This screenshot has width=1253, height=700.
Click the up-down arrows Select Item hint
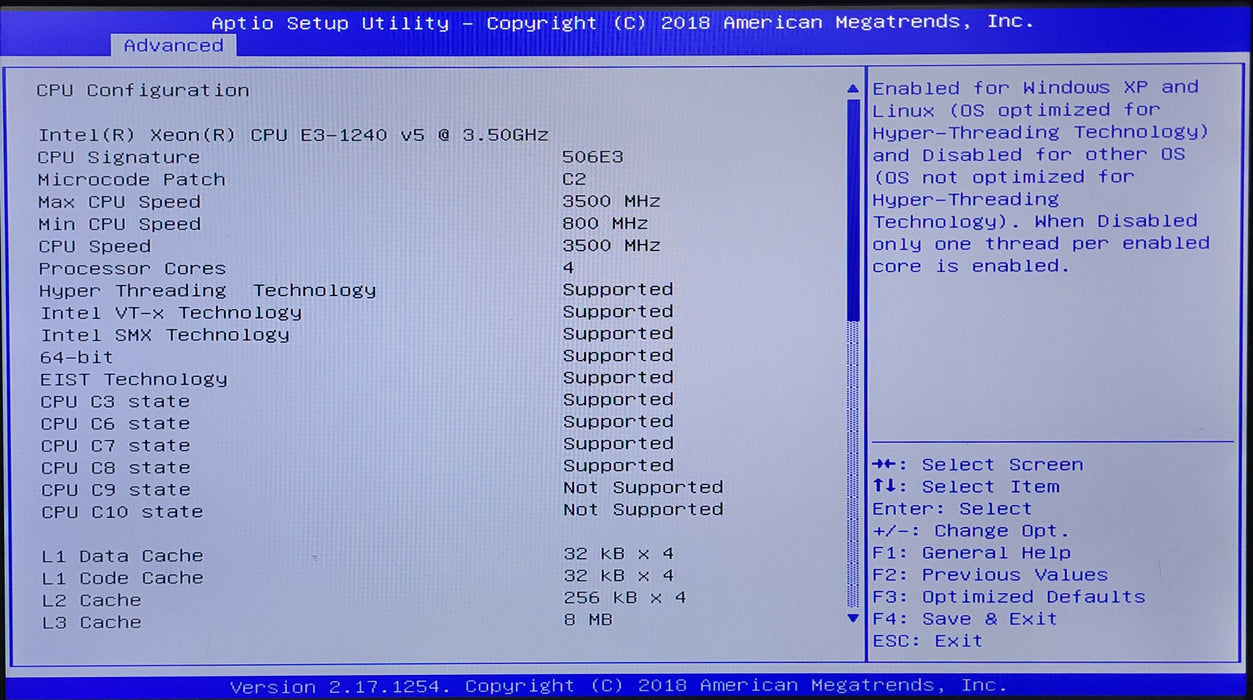click(966, 487)
